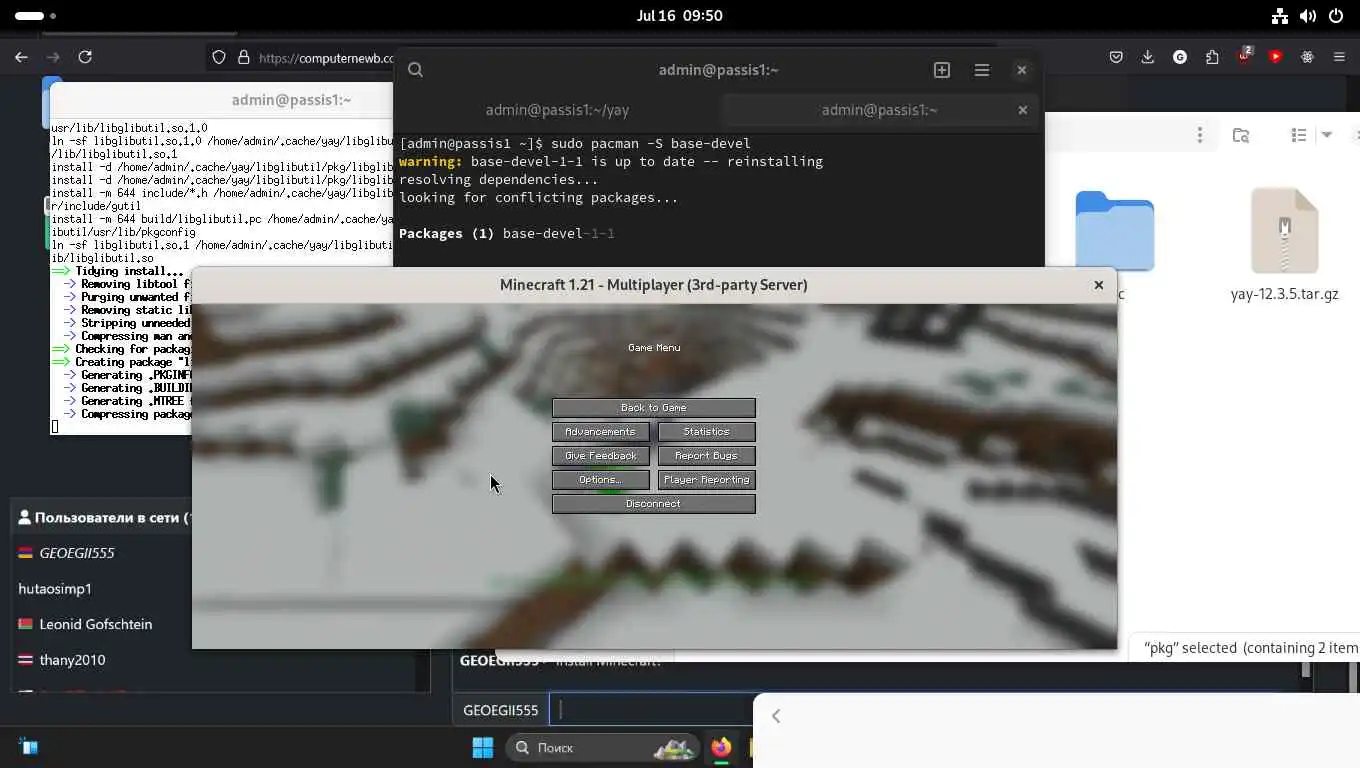Close the Minecraft 1.21 window
Image resolution: width=1360 pixels, height=768 pixels.
point(1098,285)
